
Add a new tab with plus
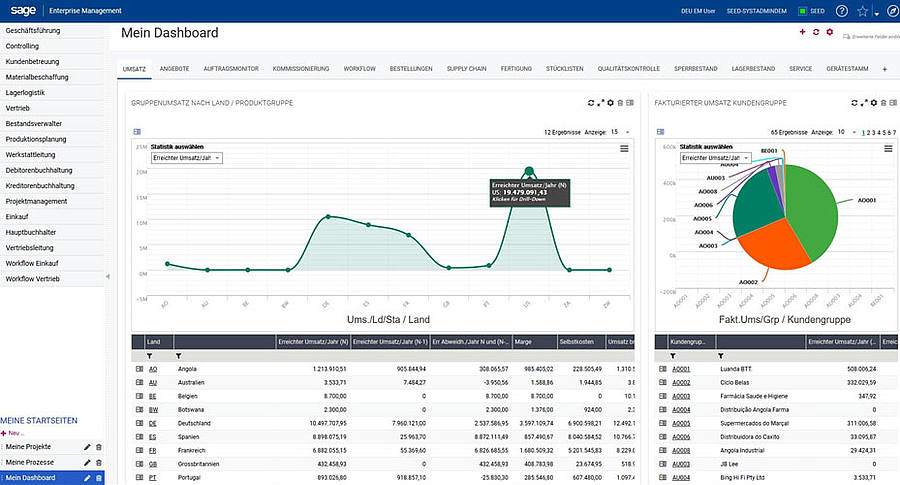pos(885,69)
